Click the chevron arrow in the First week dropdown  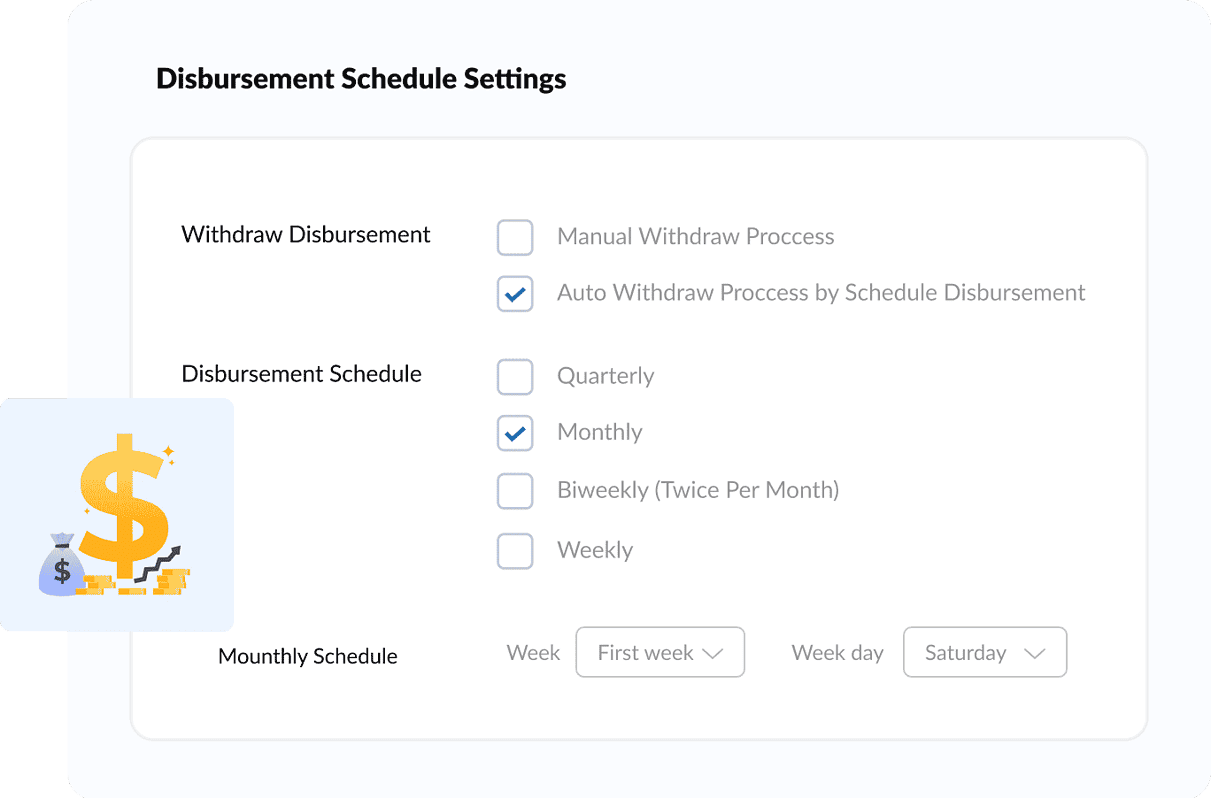click(x=712, y=653)
